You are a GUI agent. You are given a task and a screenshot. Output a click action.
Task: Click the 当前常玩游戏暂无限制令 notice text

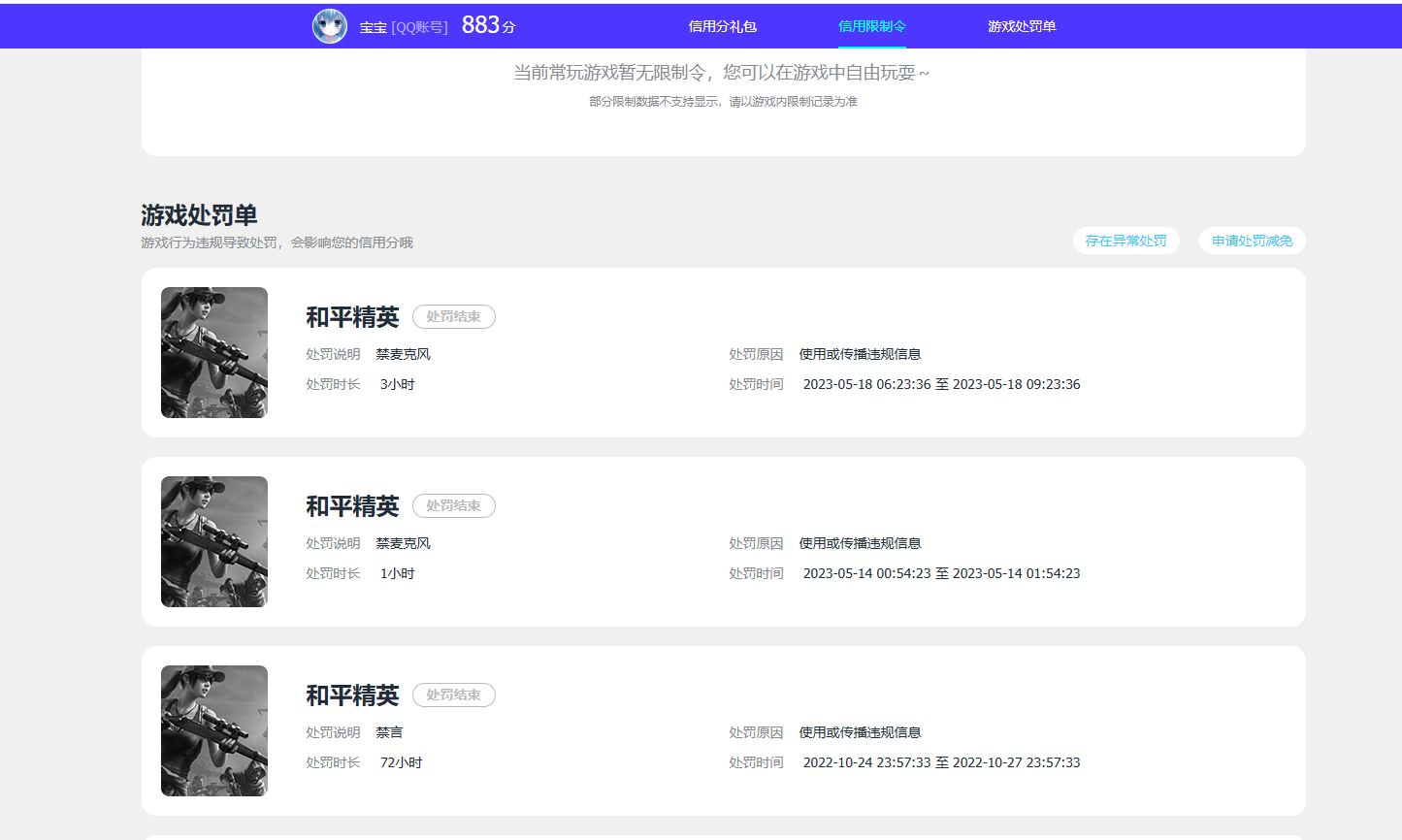[x=722, y=73]
